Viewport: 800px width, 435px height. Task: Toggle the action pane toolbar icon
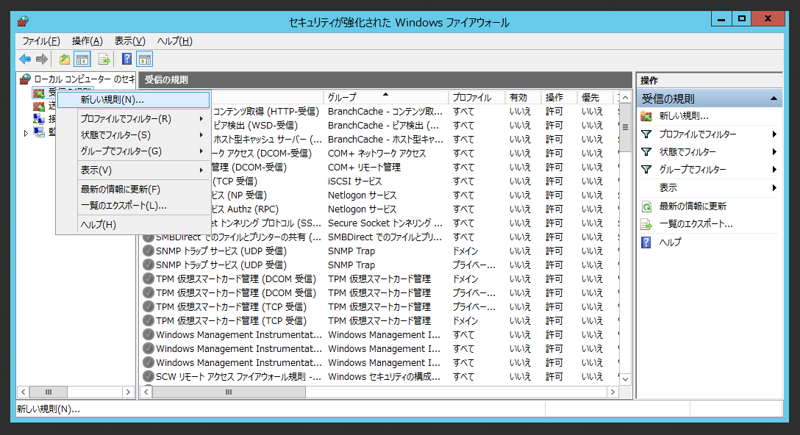pyautogui.click(x=145, y=59)
